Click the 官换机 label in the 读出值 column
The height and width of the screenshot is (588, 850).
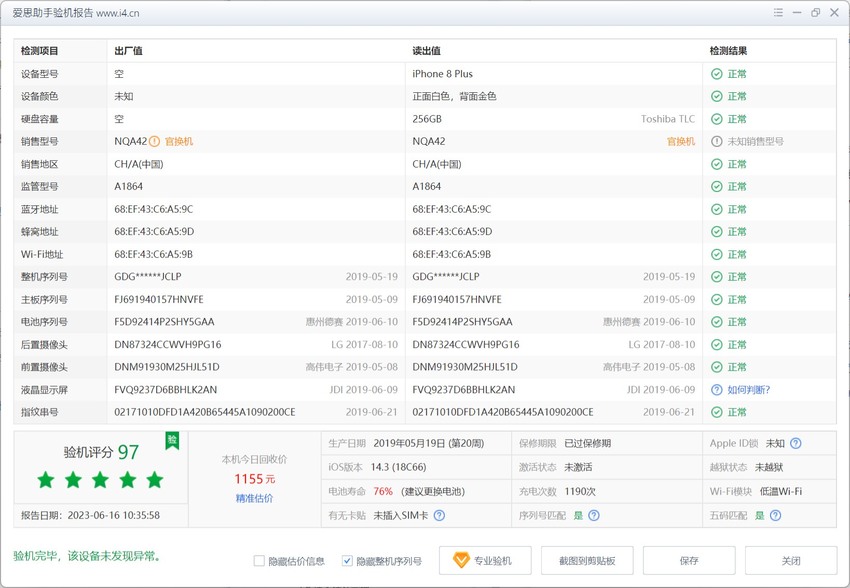[681, 141]
